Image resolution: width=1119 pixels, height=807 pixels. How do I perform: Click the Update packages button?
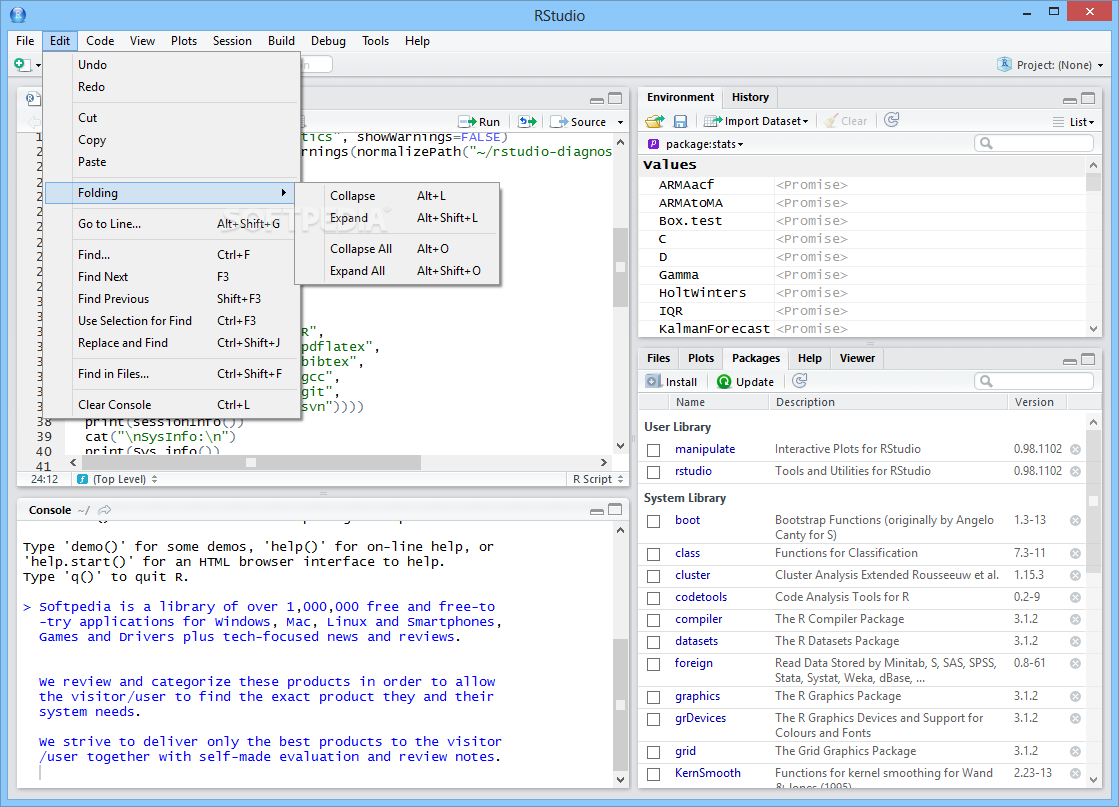click(x=745, y=382)
